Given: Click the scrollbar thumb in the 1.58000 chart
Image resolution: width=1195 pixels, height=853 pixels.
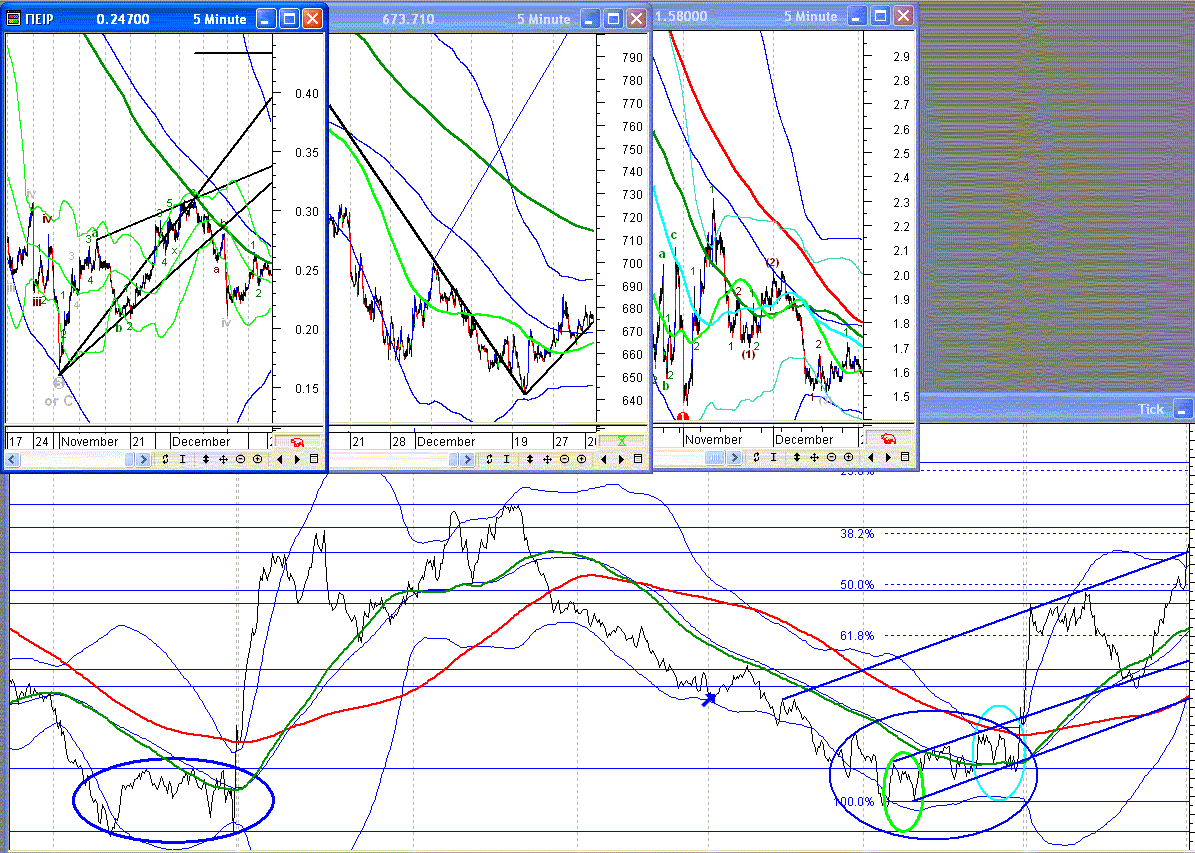Looking at the screenshot, I should 714,457.
